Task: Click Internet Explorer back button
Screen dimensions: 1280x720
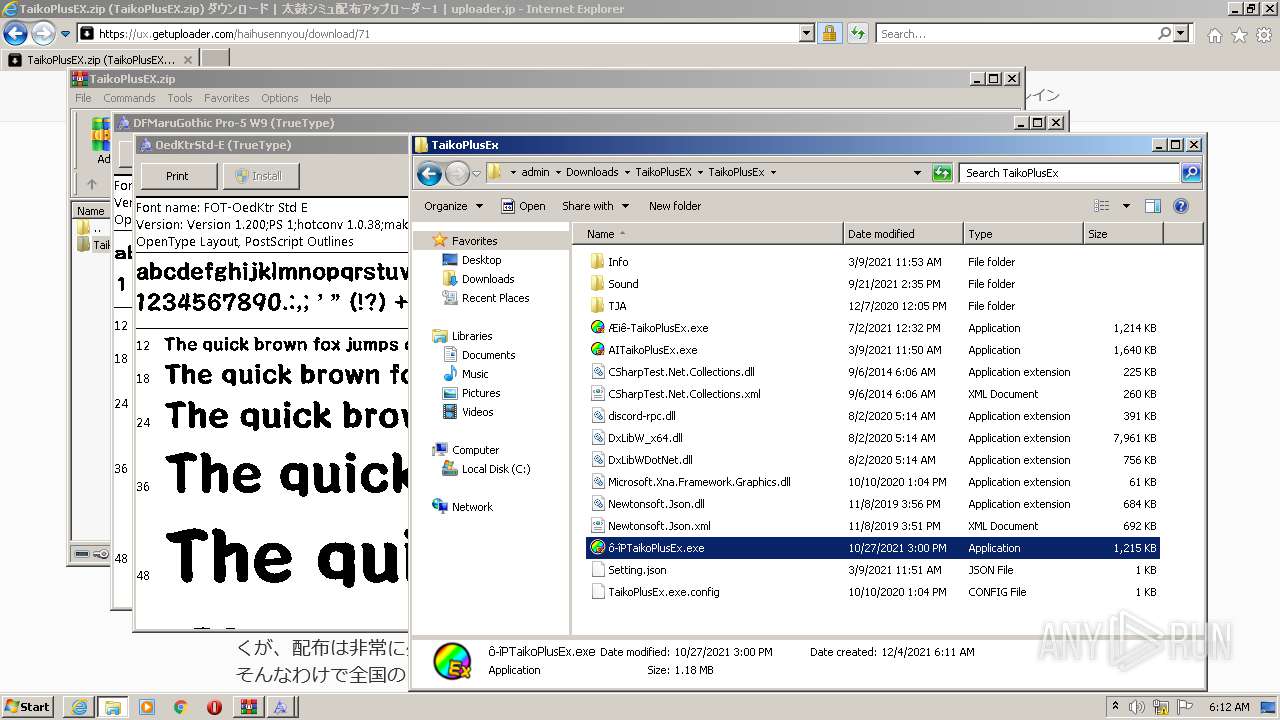Action: click(x=16, y=33)
